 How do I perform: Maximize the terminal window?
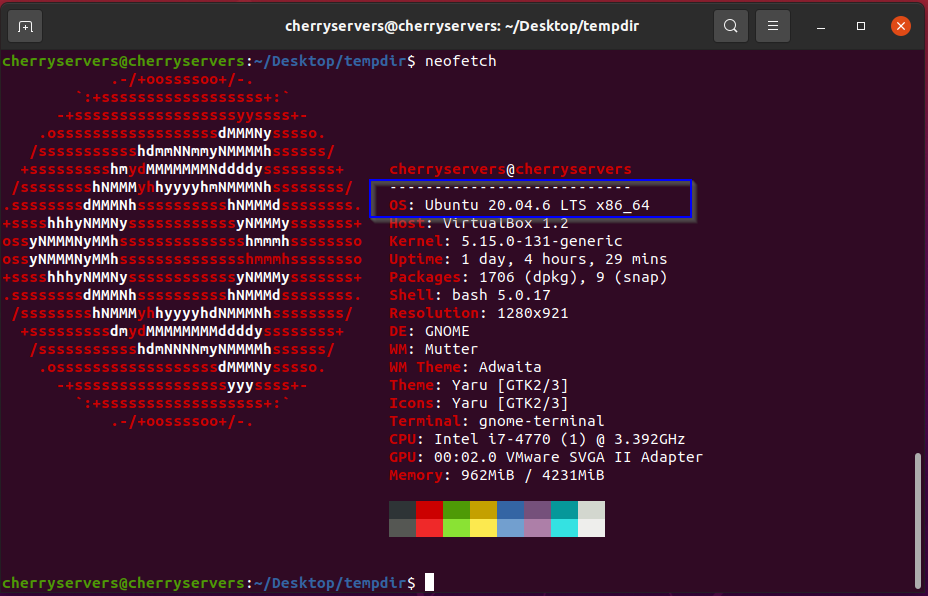861,25
